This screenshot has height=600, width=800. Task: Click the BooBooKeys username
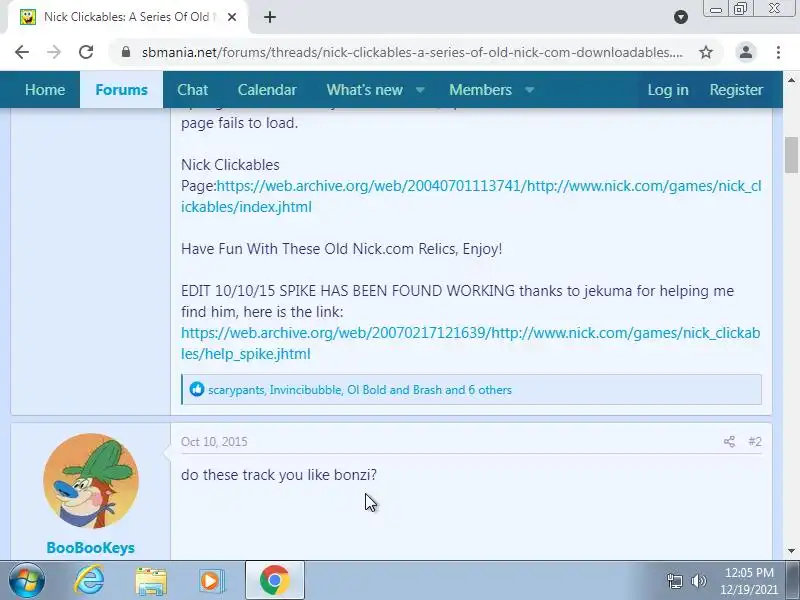click(91, 547)
